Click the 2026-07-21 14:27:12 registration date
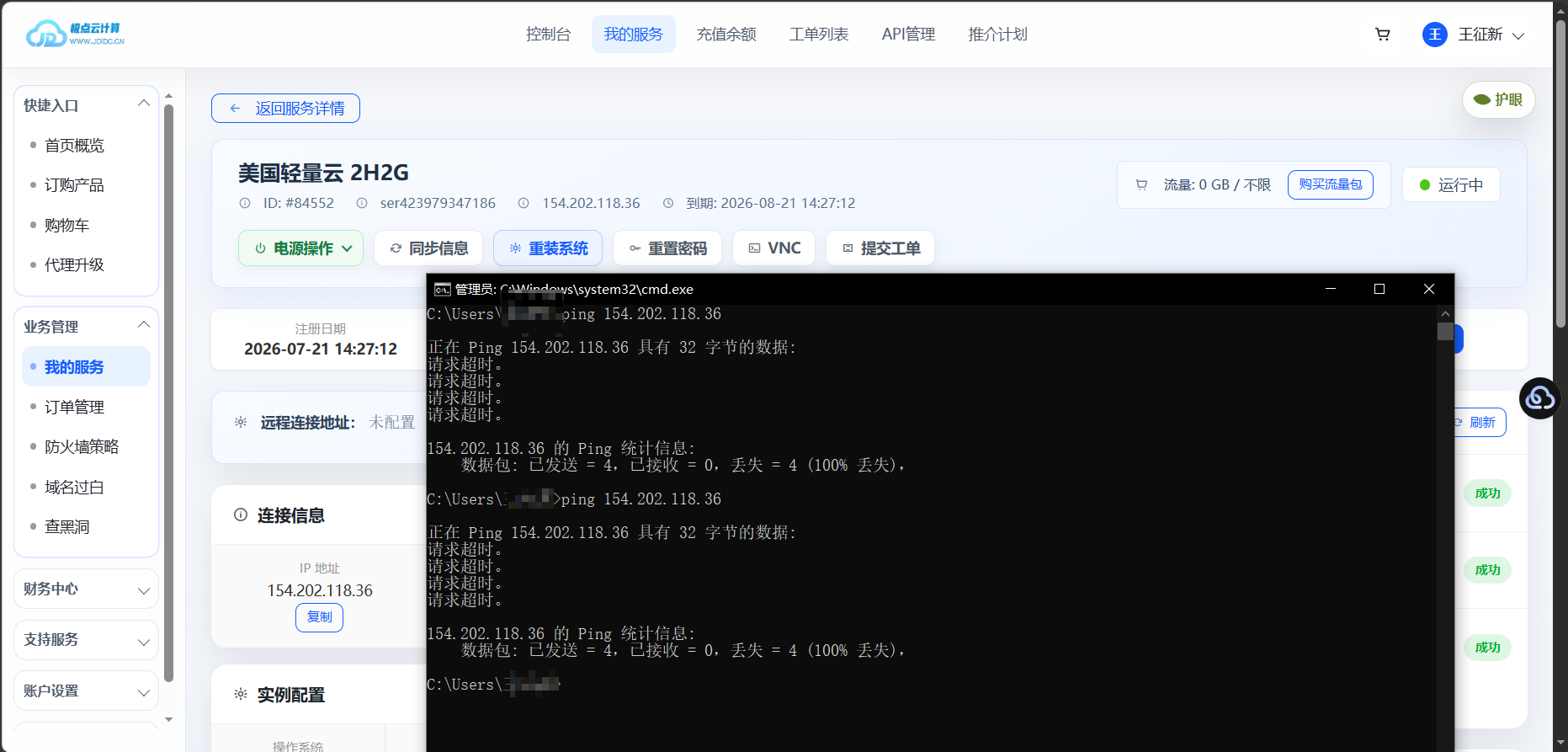This screenshot has width=1568, height=752. coord(321,349)
